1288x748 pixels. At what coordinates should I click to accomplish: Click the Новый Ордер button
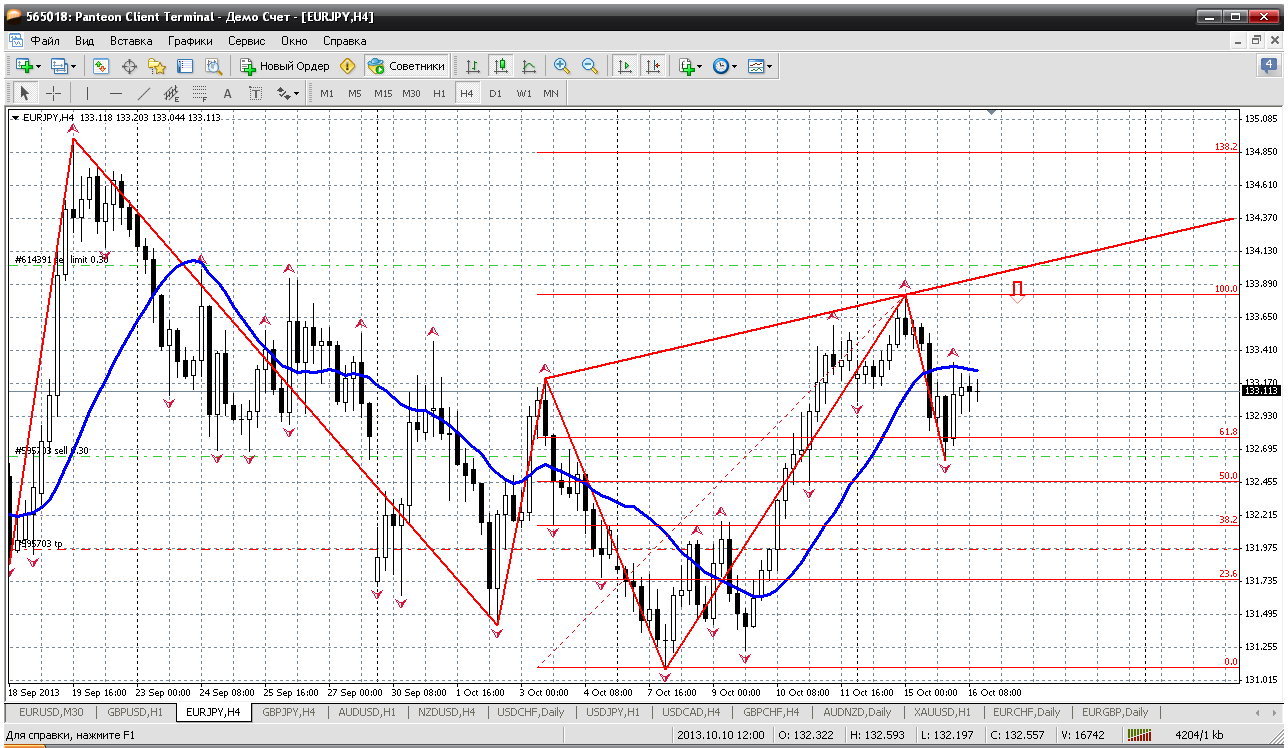click(x=285, y=66)
